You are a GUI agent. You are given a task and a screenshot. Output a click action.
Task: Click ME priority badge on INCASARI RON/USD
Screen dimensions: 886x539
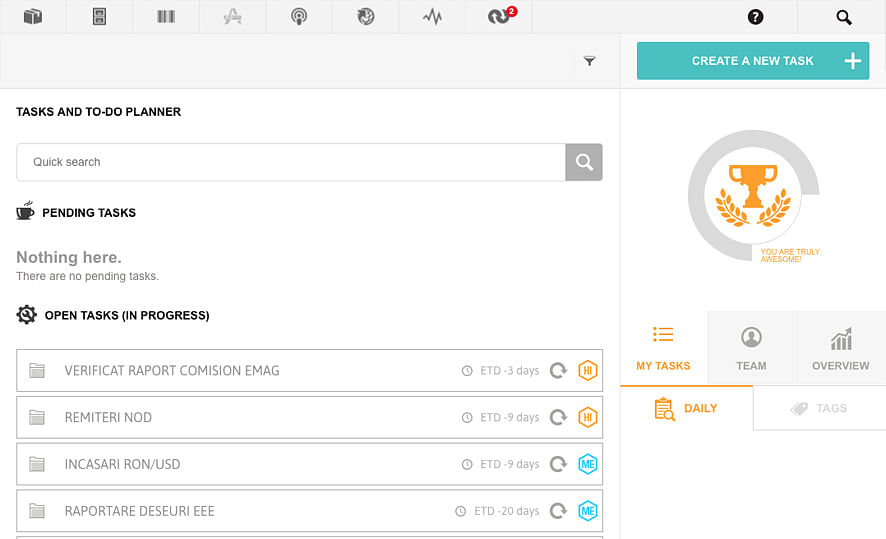tap(588, 464)
